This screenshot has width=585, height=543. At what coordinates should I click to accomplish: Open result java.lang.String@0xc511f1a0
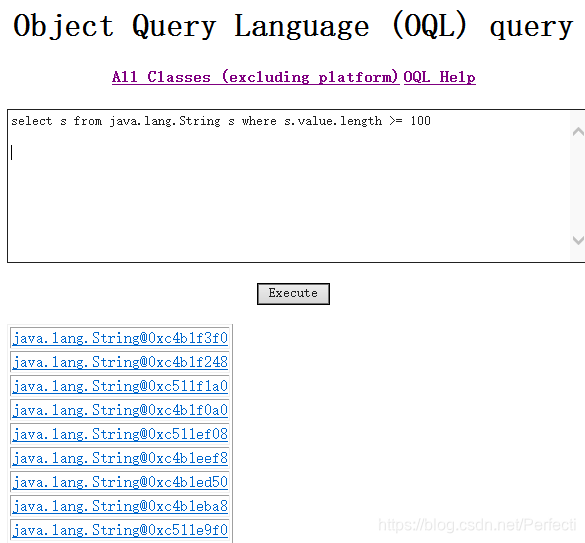120,386
